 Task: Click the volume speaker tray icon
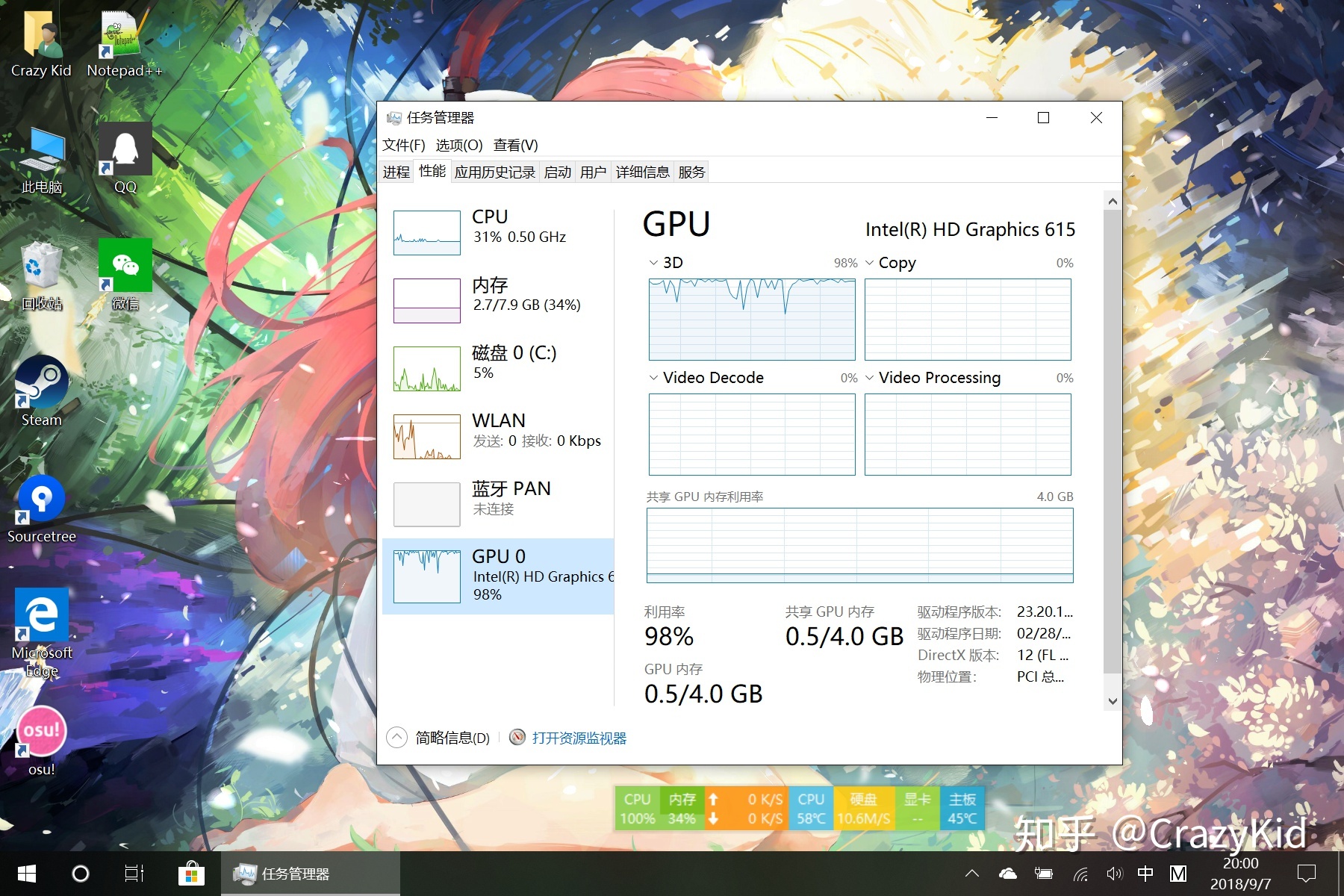(1114, 874)
